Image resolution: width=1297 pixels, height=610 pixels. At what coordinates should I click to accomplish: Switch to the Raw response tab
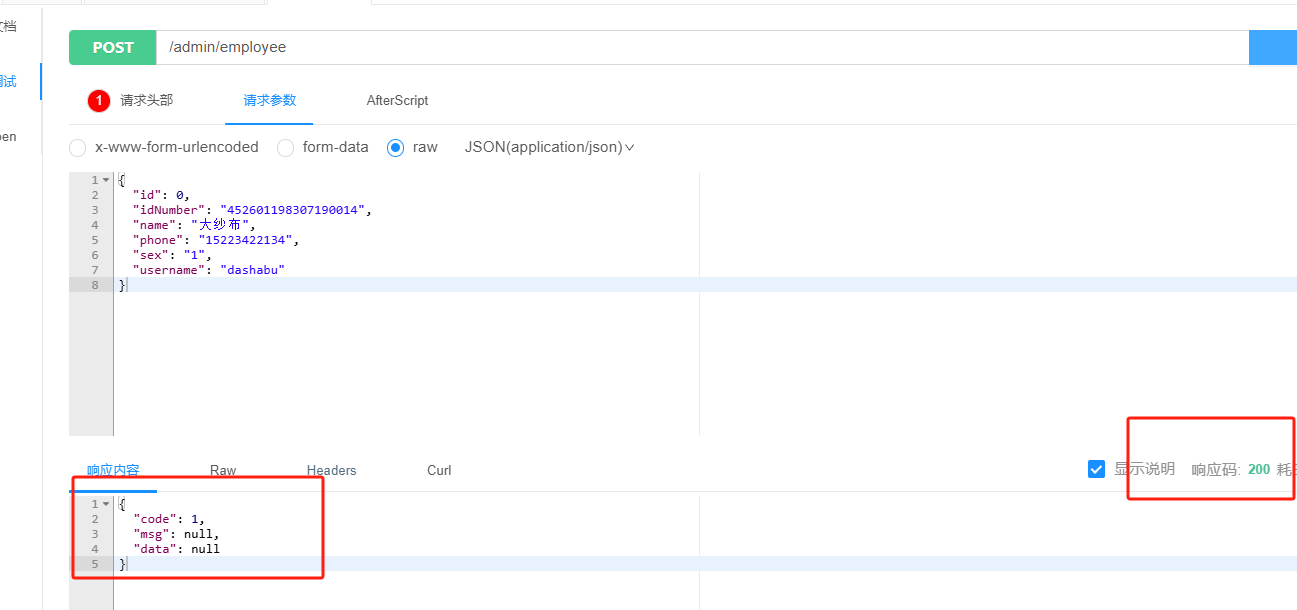point(223,470)
